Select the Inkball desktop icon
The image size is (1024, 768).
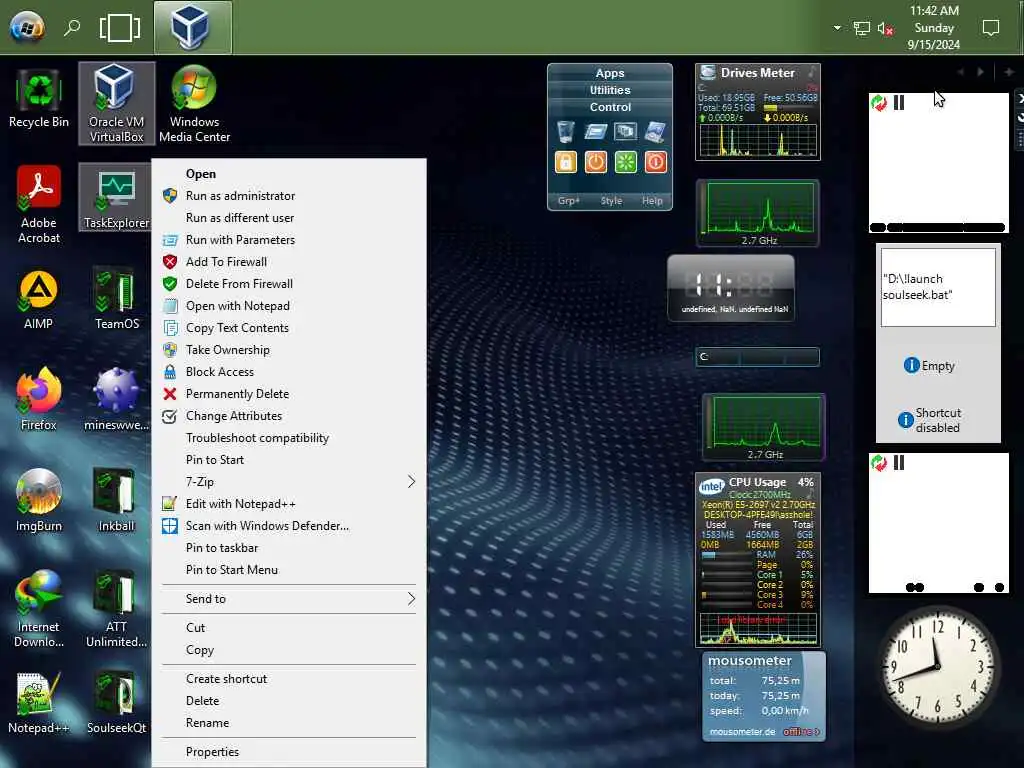[x=116, y=501]
